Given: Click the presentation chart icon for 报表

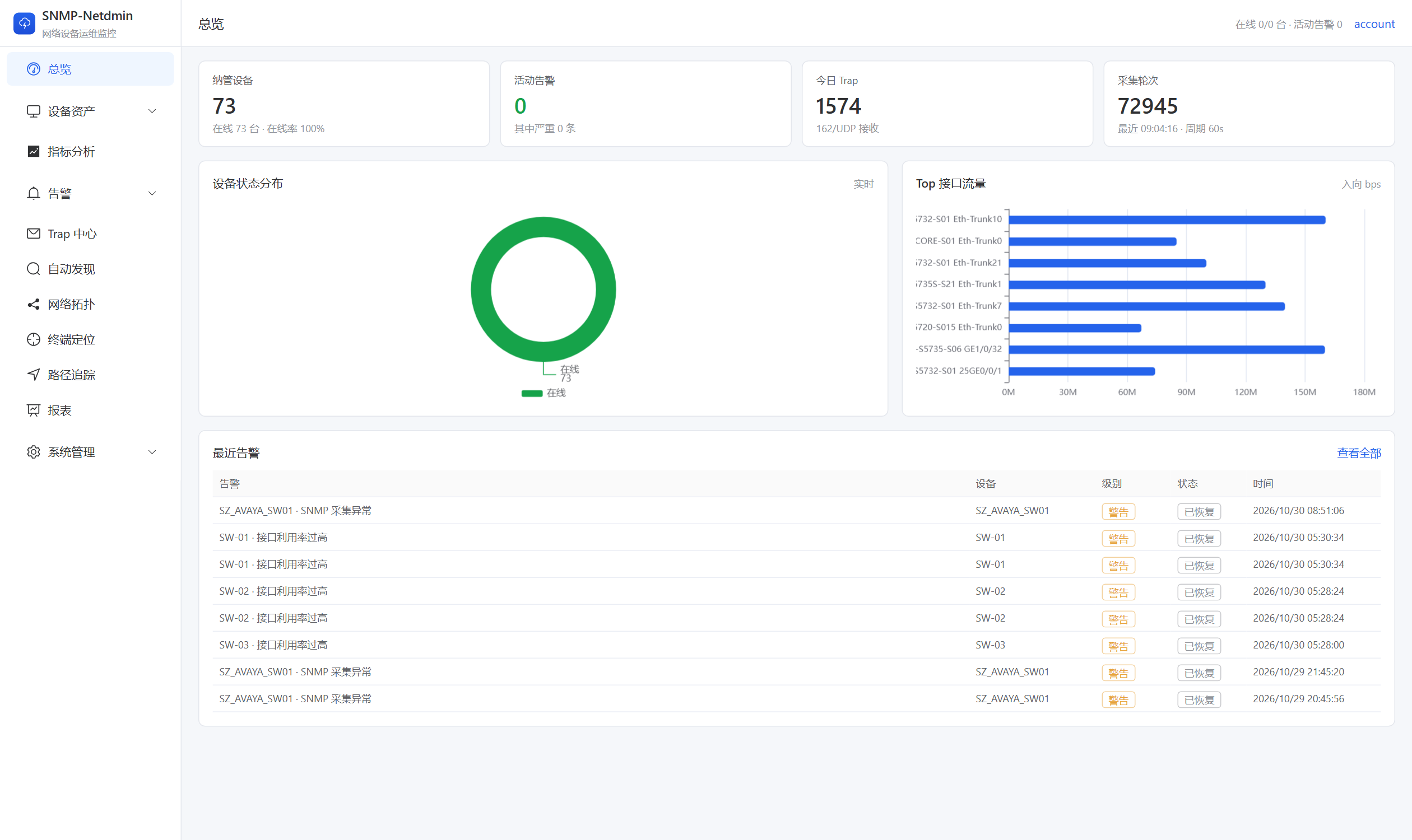Looking at the screenshot, I should click(x=34, y=410).
